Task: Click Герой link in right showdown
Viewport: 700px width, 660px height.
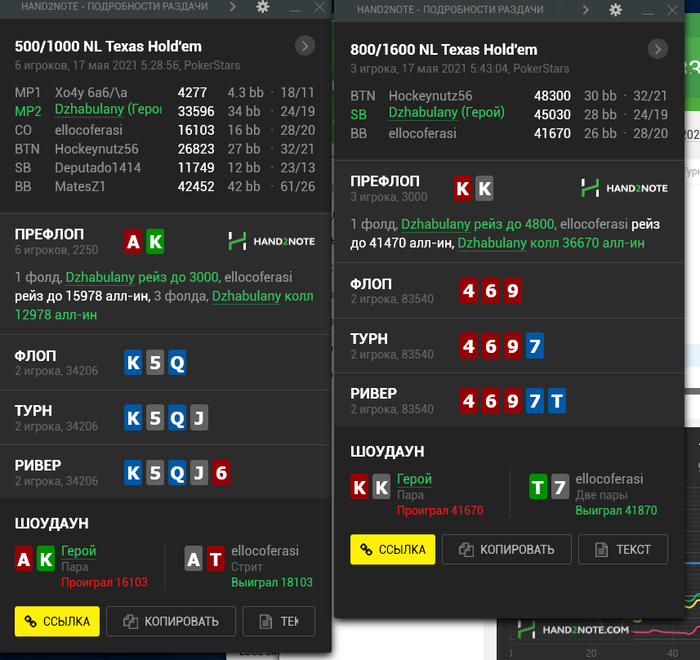Action: [x=414, y=479]
